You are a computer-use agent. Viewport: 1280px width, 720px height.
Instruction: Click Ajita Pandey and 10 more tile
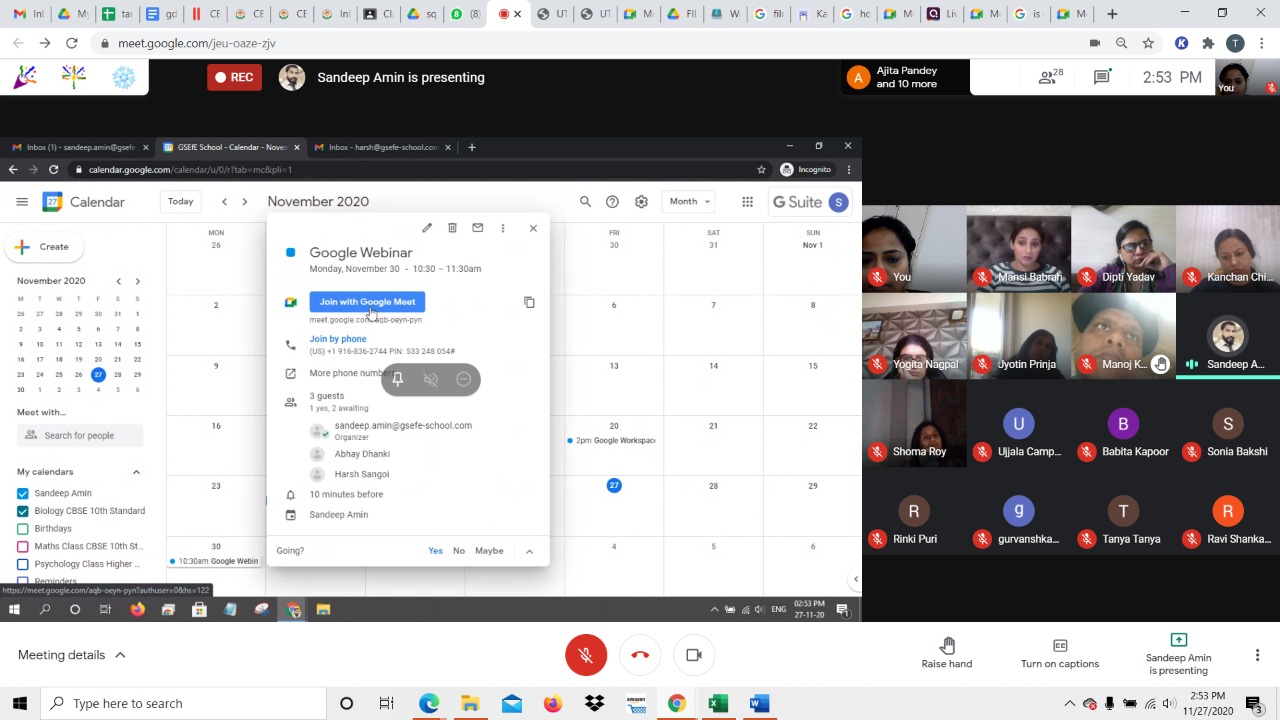[906, 77]
